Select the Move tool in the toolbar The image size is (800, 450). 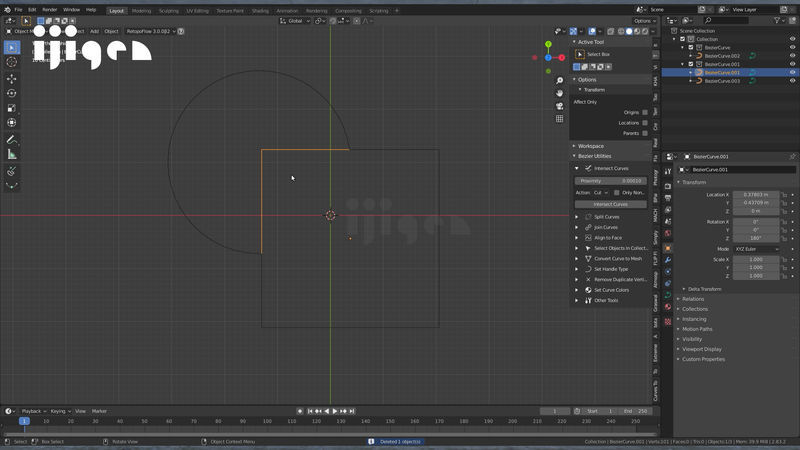pyautogui.click(x=12, y=78)
